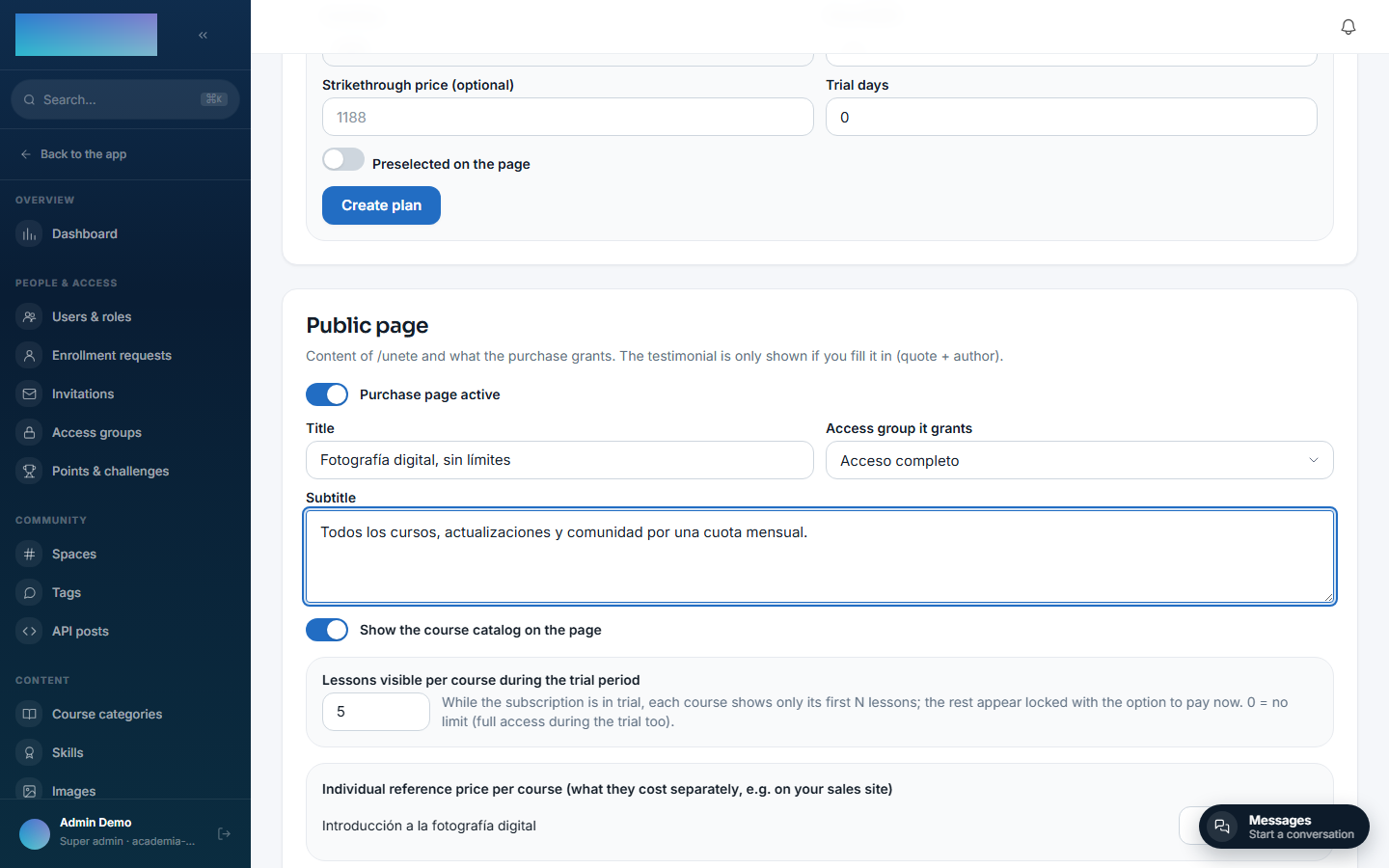
Task: Click the Create plan button
Action: coord(381,205)
